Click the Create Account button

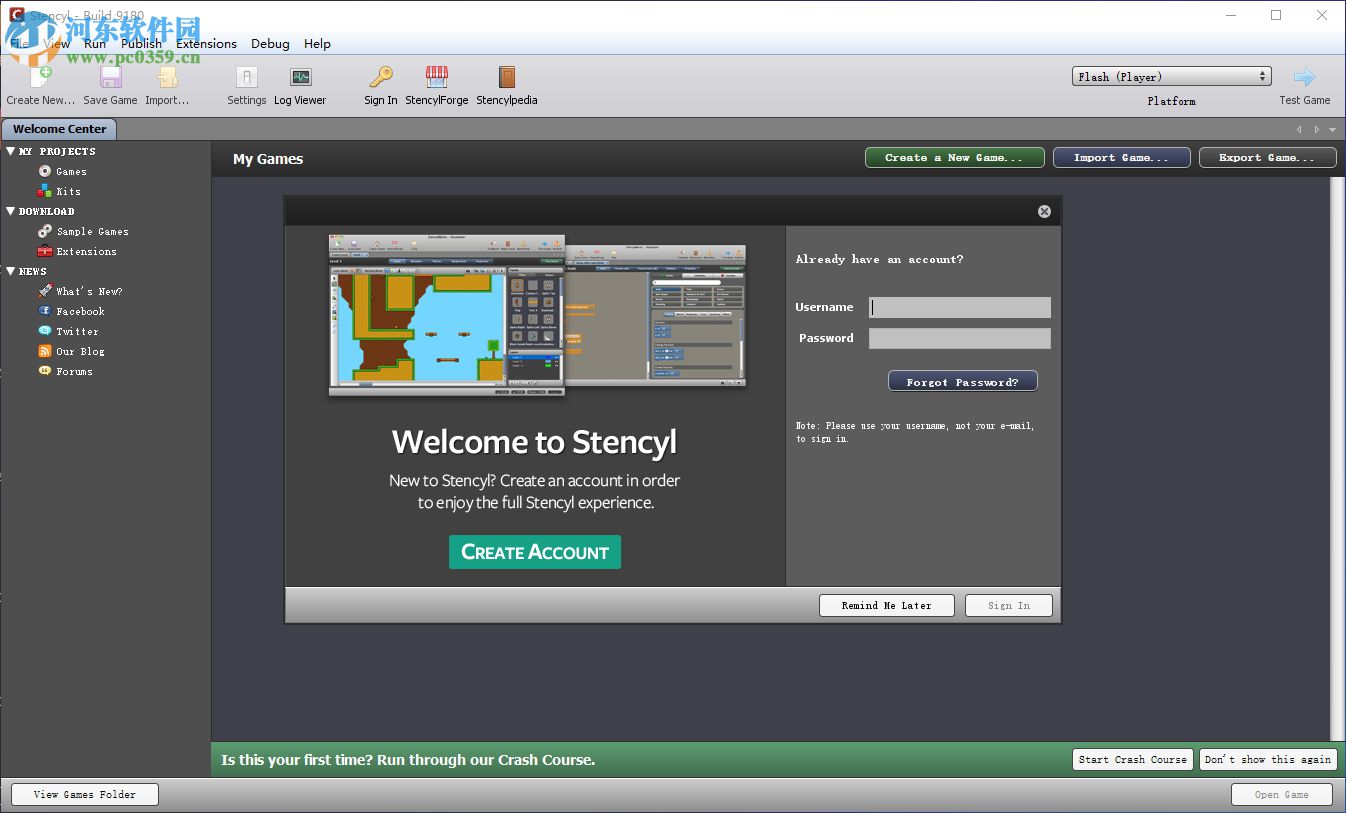click(535, 552)
